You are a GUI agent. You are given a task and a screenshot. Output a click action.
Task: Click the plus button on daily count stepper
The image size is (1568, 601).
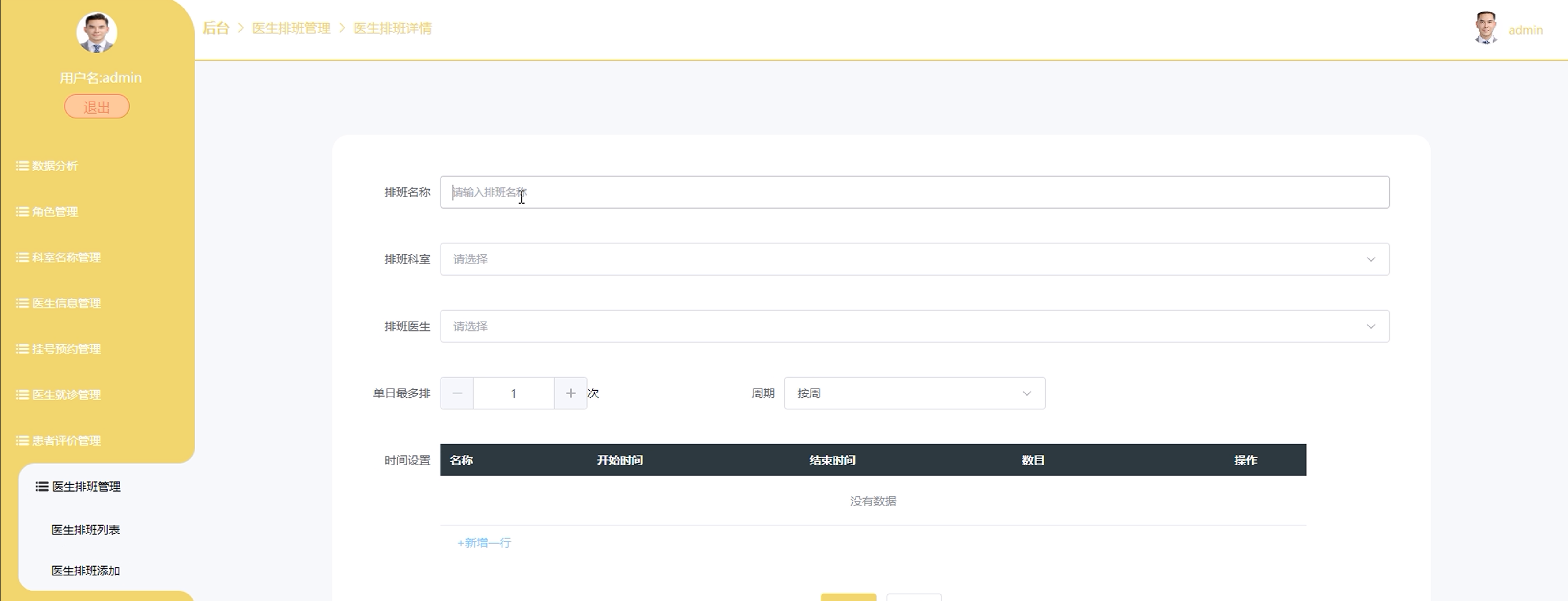pos(570,393)
